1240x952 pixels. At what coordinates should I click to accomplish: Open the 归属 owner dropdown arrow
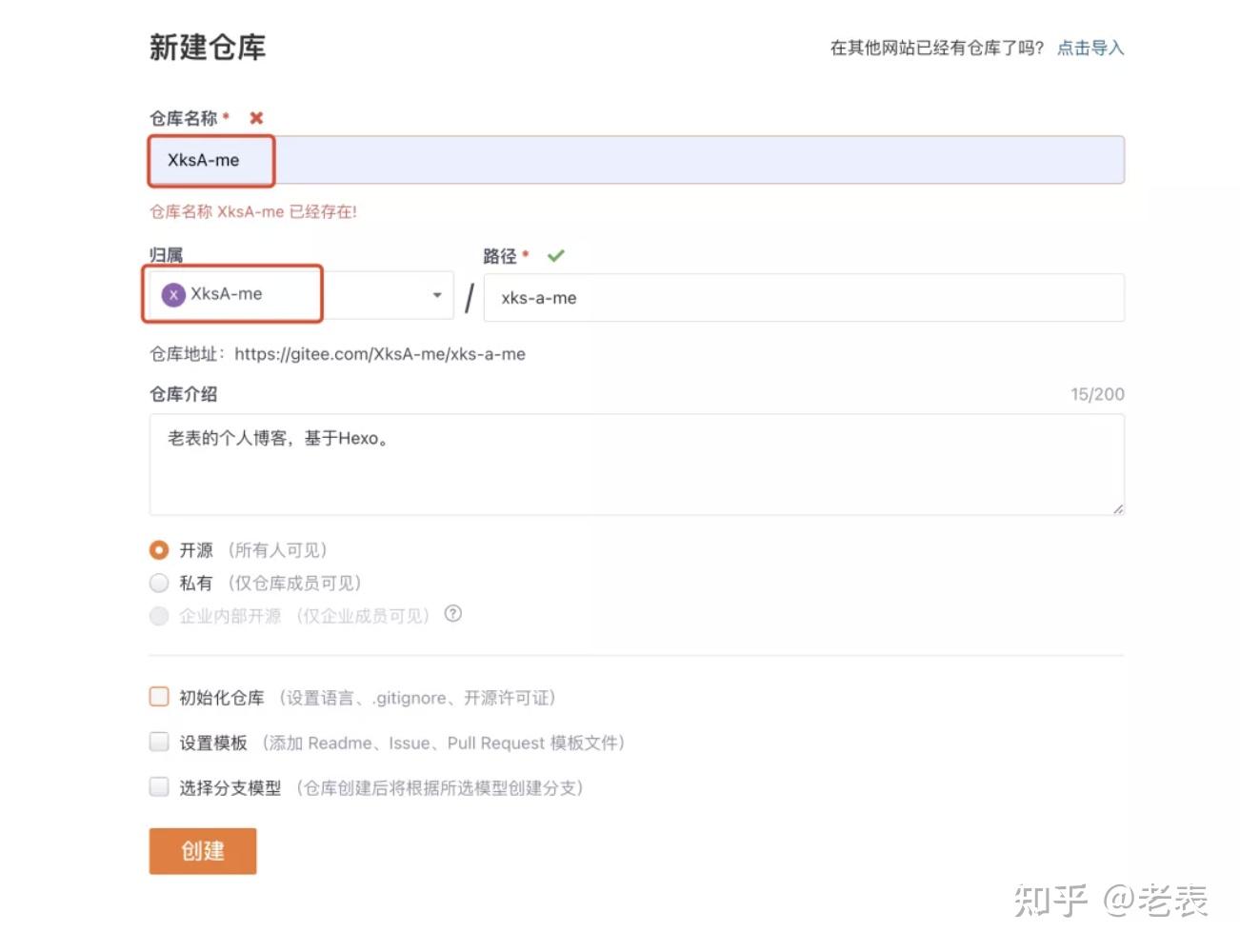click(437, 294)
